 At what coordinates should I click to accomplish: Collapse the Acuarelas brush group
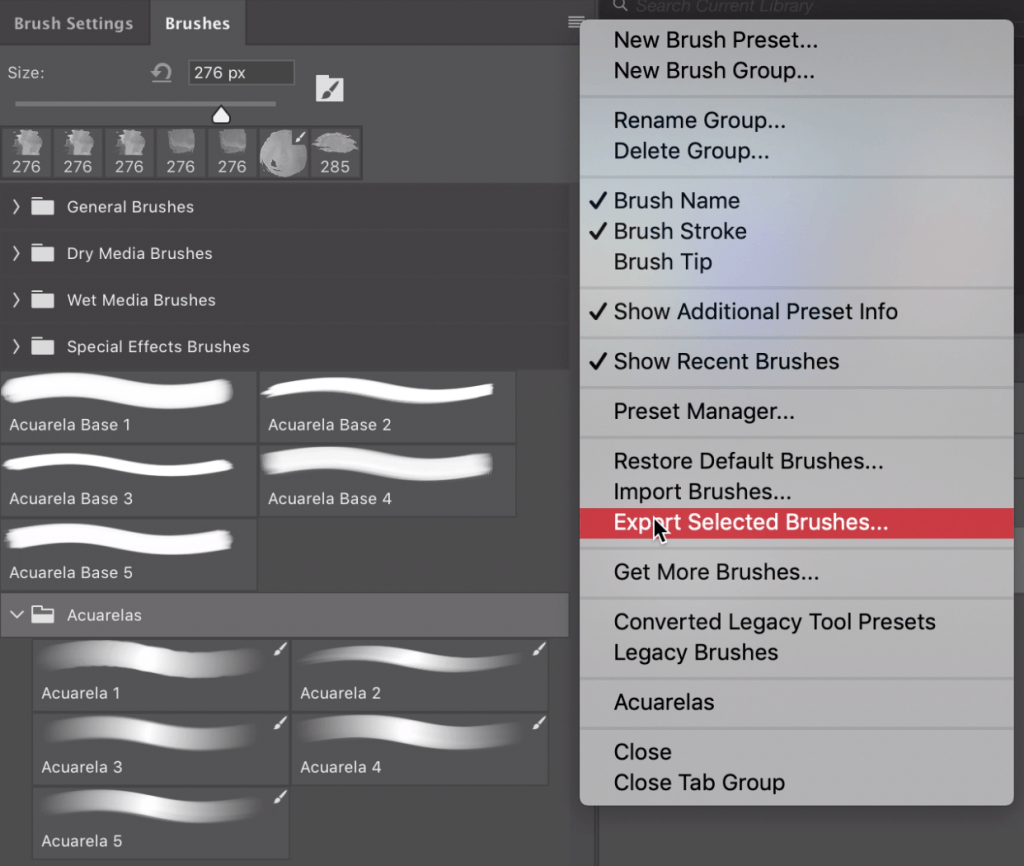click(x=16, y=615)
